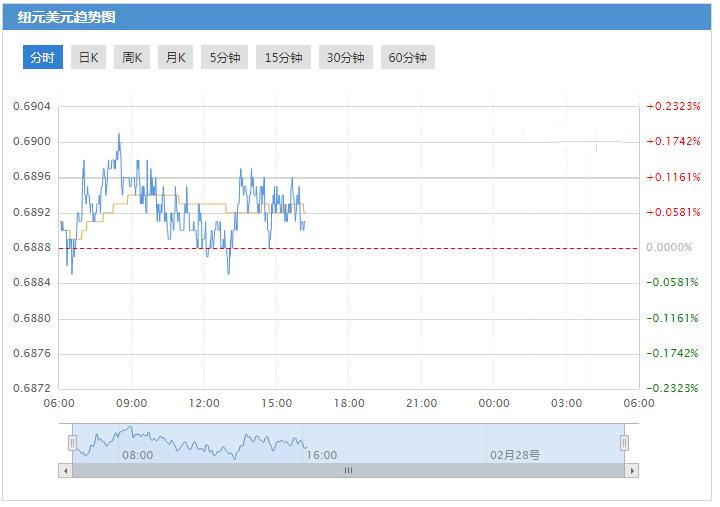Click the 08:00 marker in navigator
Image resolution: width=720 pixels, height=507 pixels.
(x=137, y=454)
